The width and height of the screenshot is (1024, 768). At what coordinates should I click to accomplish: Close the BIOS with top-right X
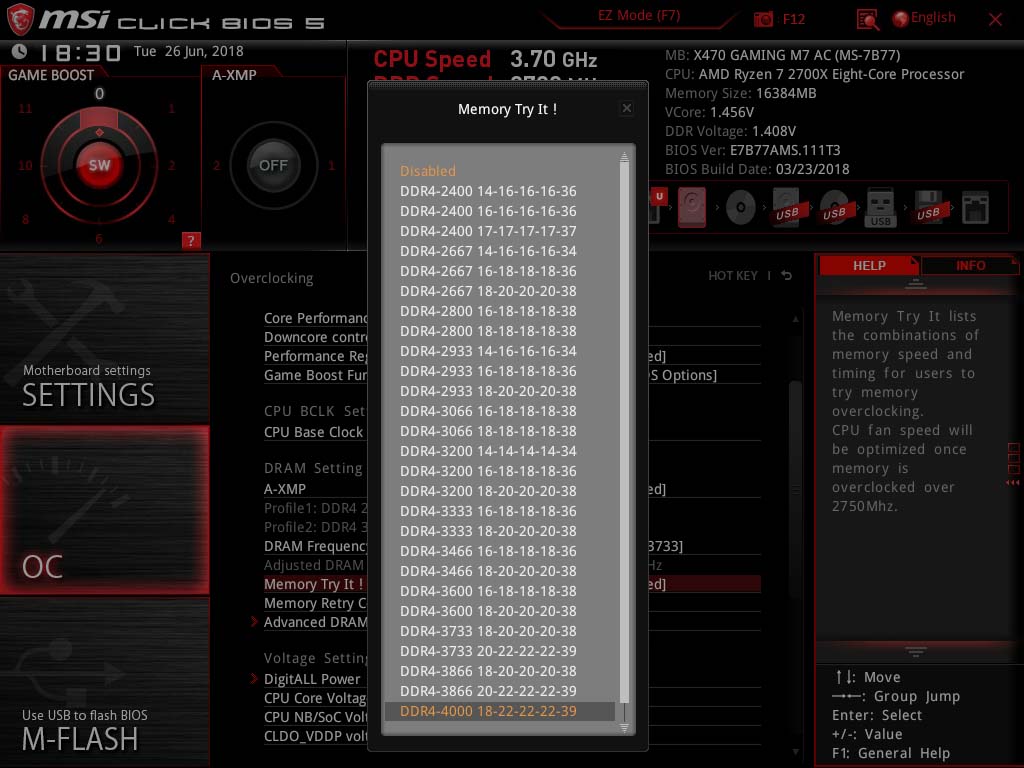pyautogui.click(x=995, y=20)
